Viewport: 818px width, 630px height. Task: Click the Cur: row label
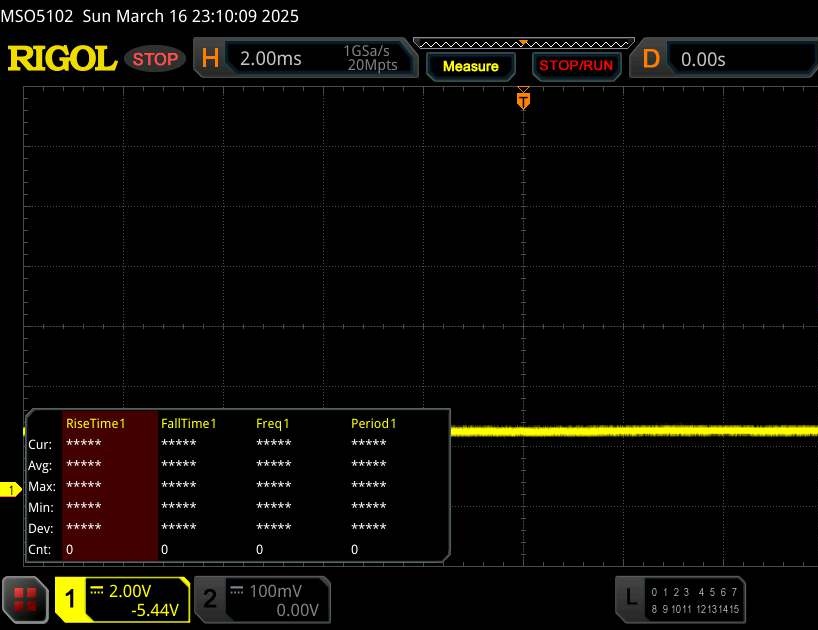pos(40,445)
